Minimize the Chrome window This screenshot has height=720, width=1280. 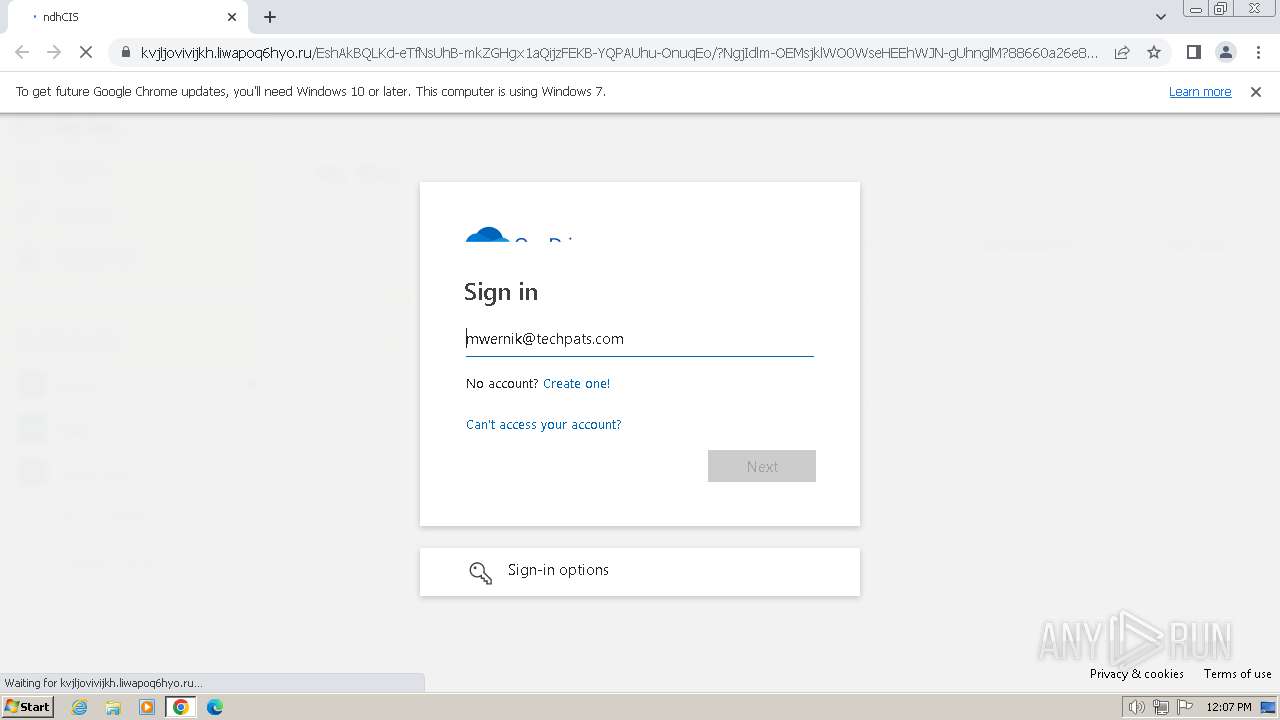[x=1196, y=9]
